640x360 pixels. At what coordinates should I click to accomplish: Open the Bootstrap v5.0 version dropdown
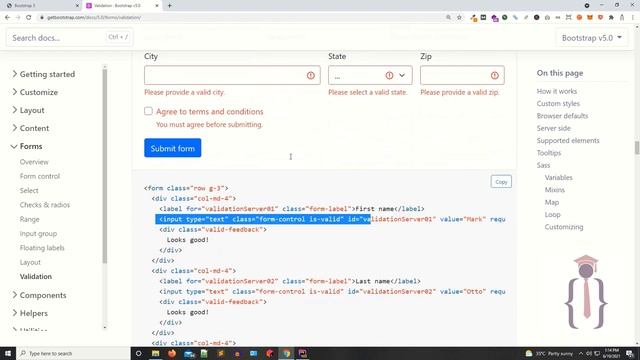click(x=591, y=38)
